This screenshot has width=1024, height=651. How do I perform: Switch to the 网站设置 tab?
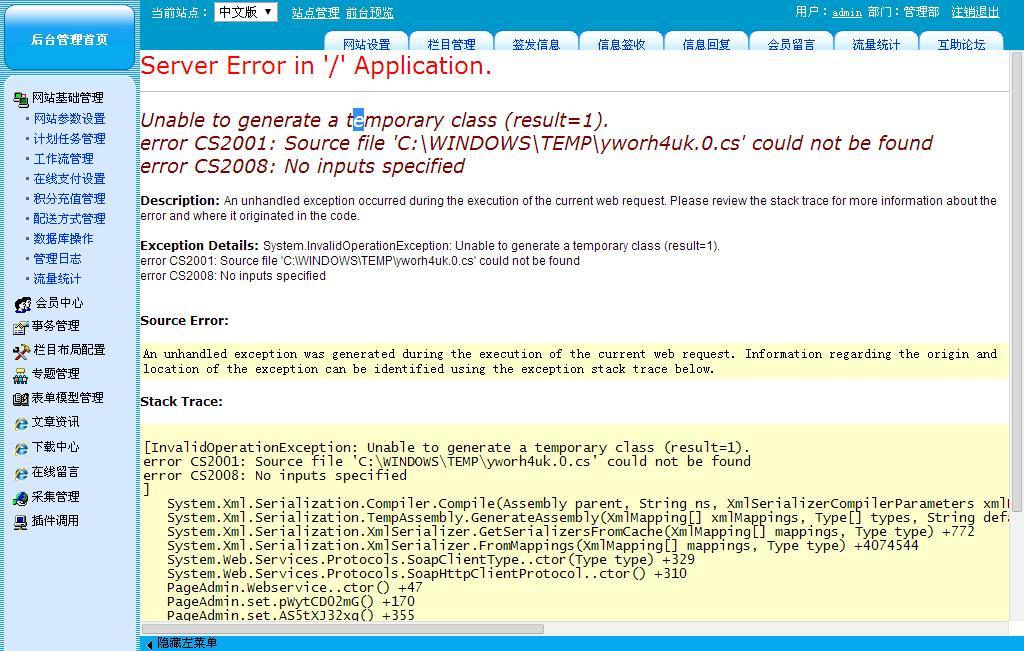(366, 44)
